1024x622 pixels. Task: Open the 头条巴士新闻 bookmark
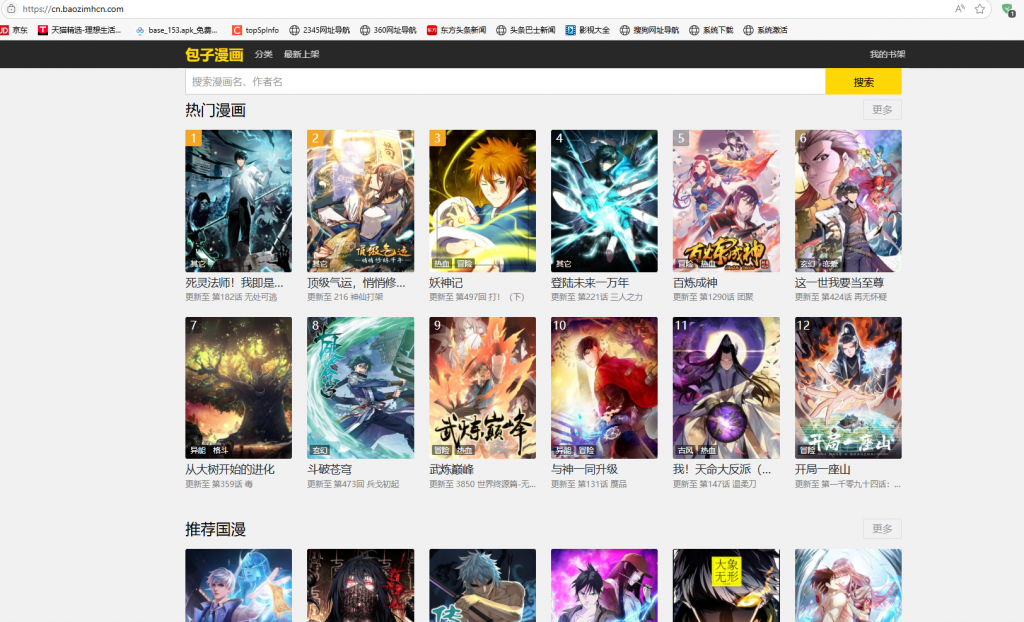(526, 30)
